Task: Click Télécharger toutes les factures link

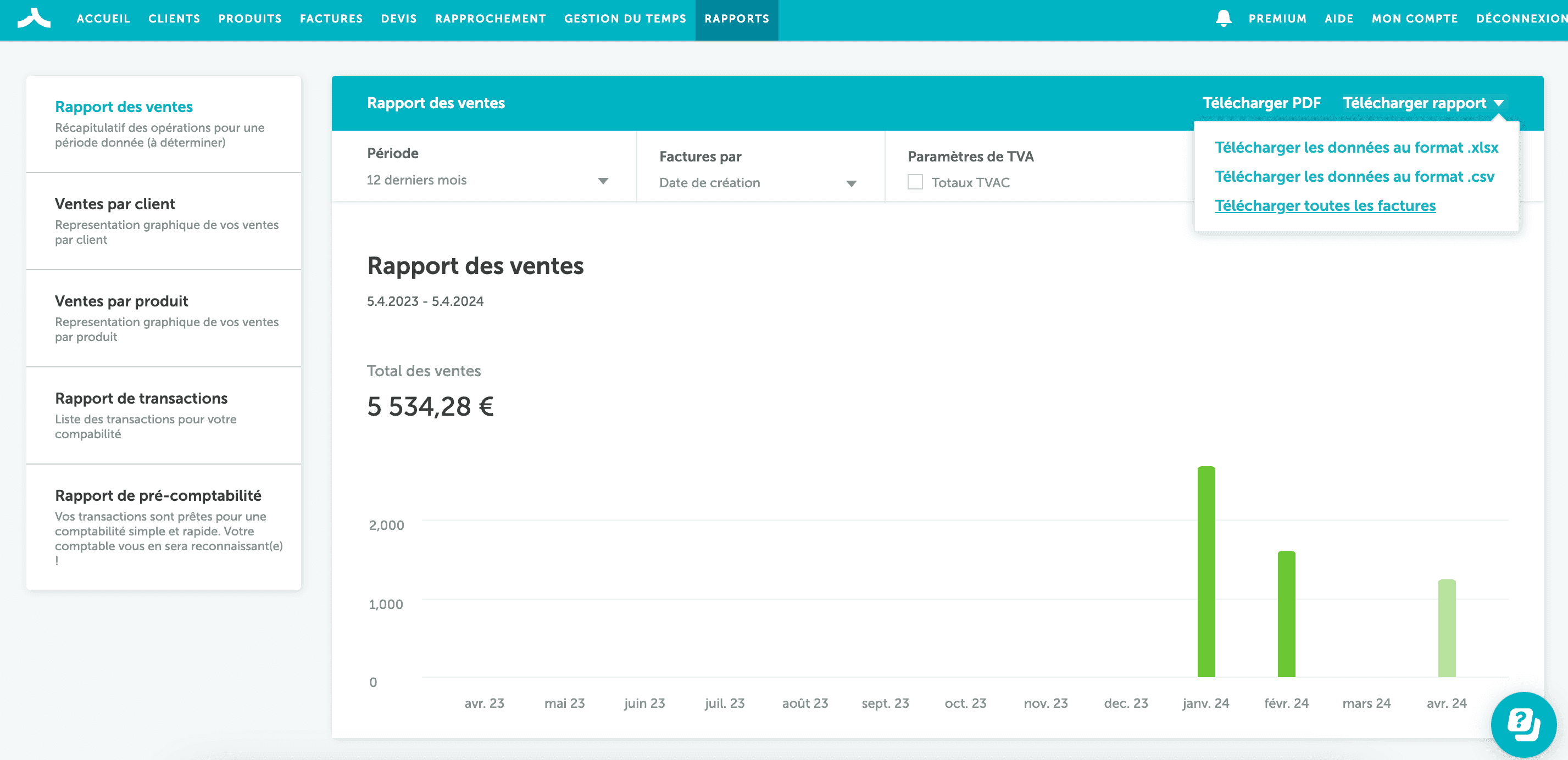Action: (1325, 206)
